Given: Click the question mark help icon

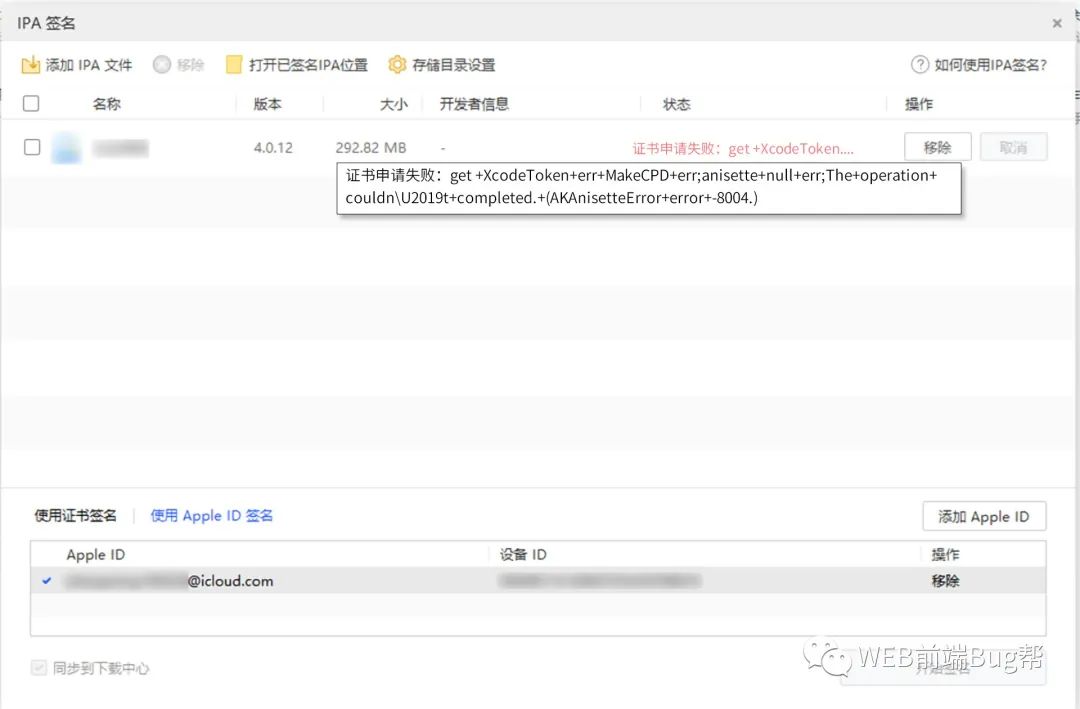Looking at the screenshot, I should coord(919,64).
